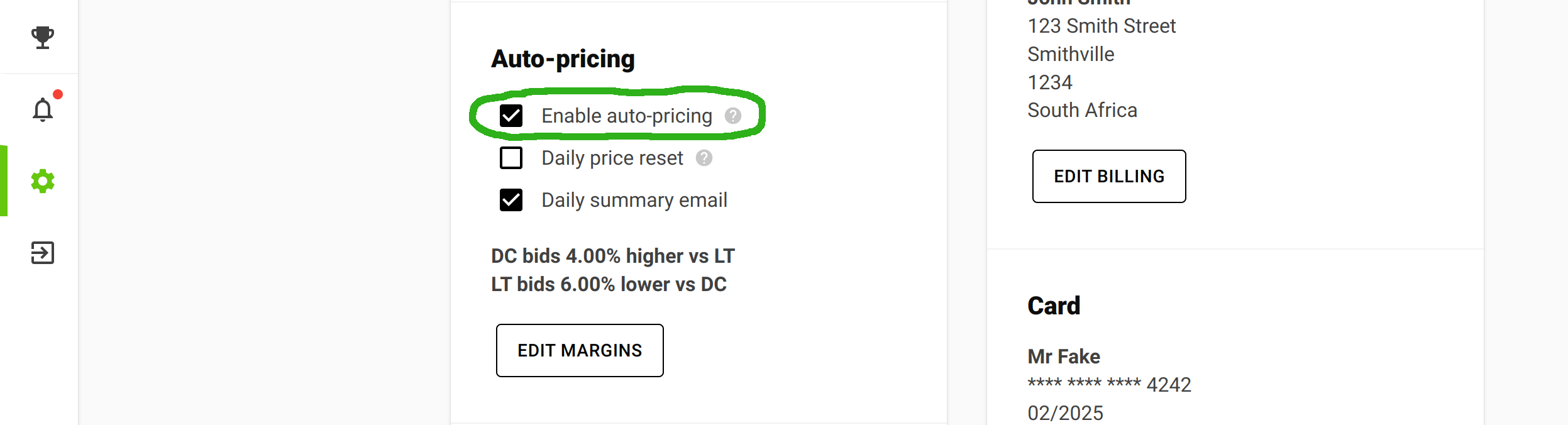Select the highlighted settings icon in left navigation
1568x425 pixels.
41,181
